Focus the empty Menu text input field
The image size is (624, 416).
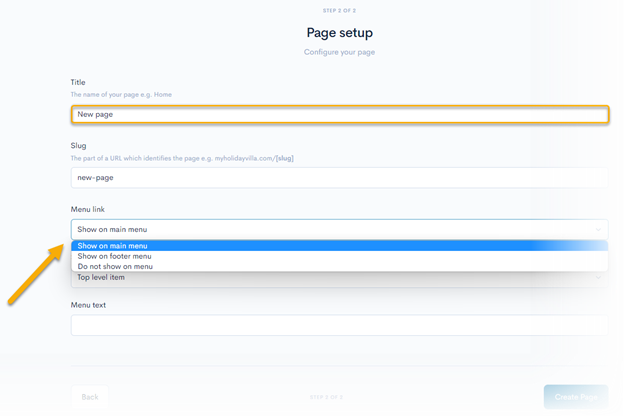pos(339,325)
